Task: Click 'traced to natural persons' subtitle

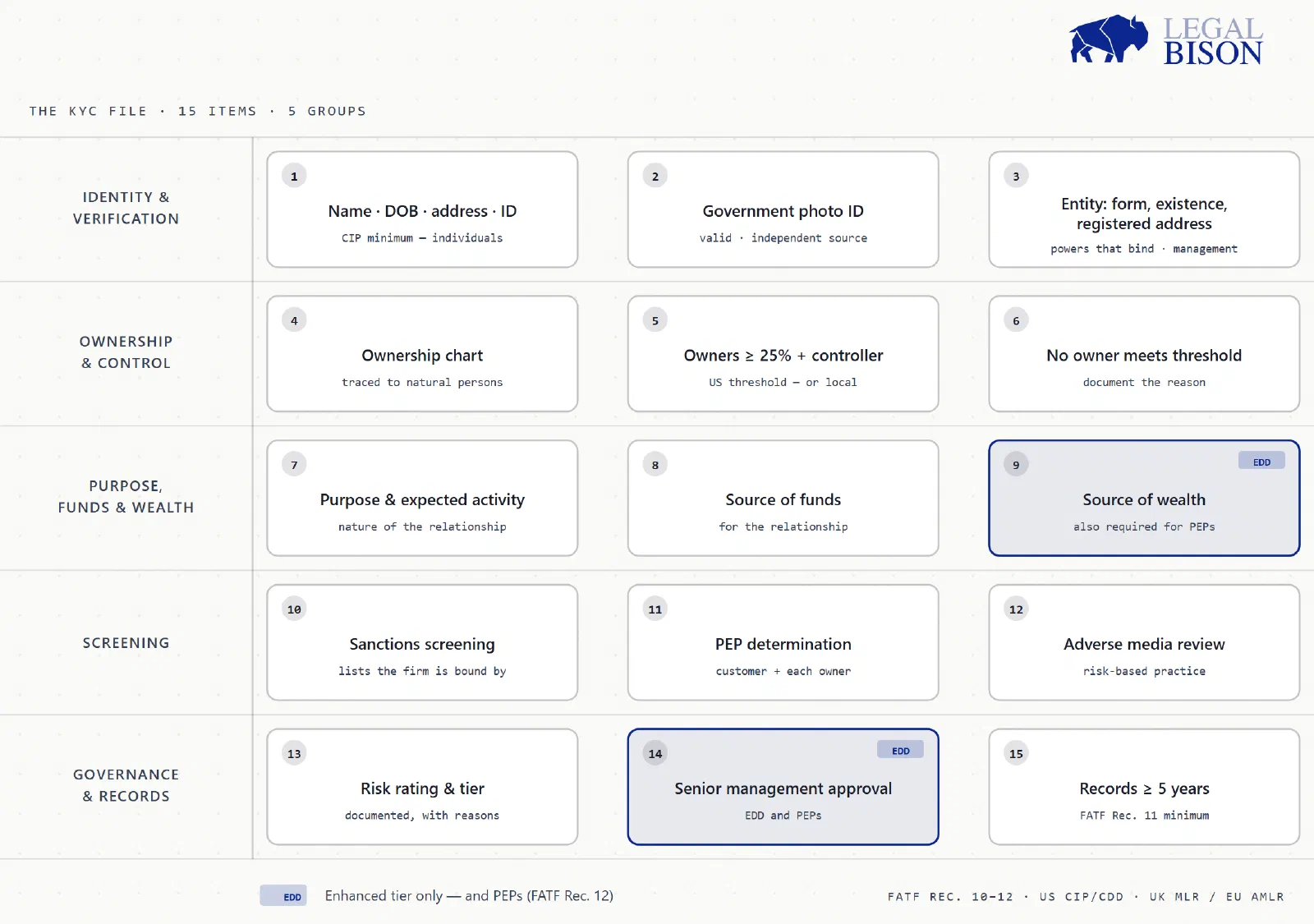Action: pyautogui.click(x=422, y=382)
